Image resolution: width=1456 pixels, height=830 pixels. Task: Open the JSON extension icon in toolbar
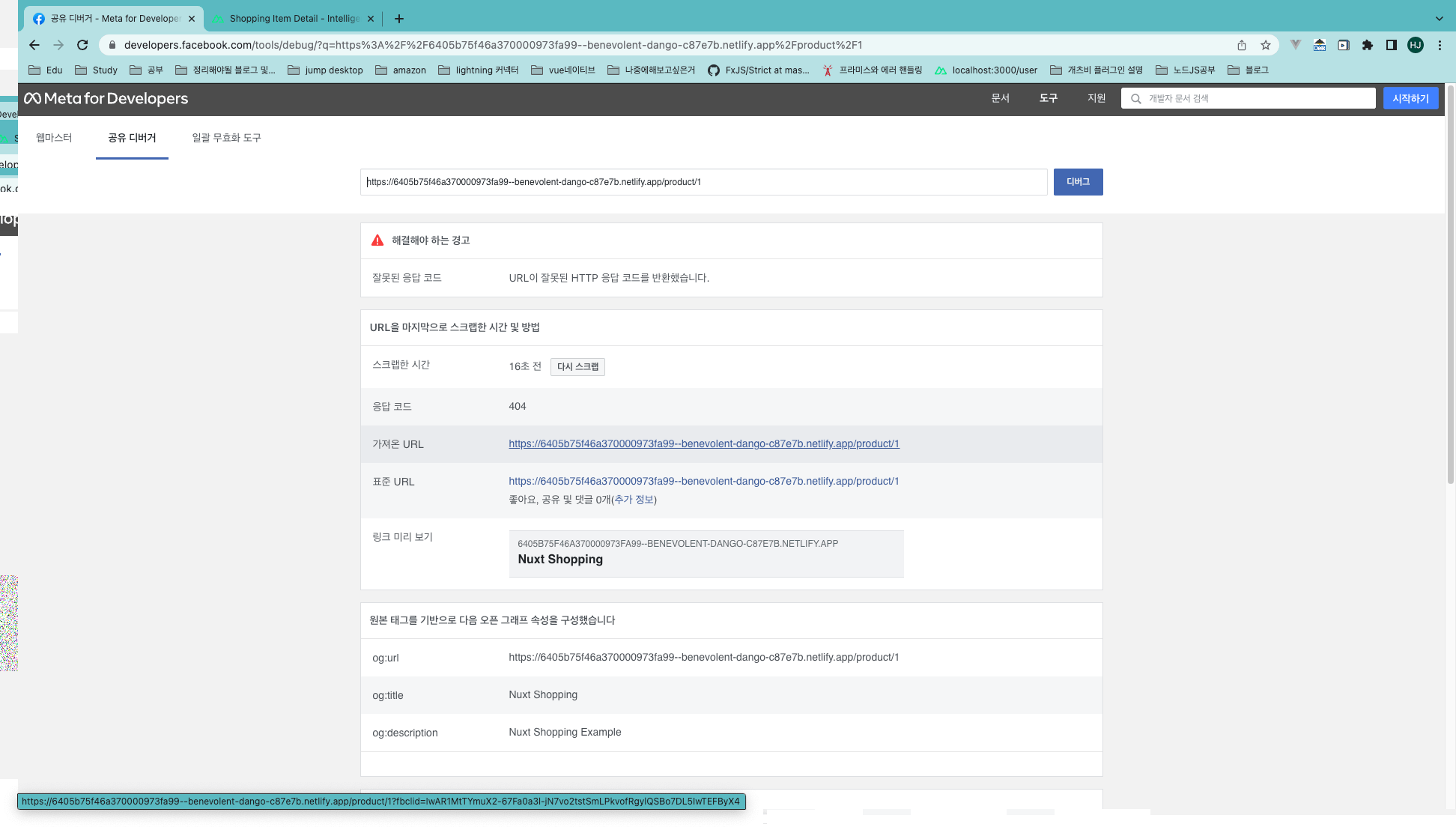click(1320, 45)
